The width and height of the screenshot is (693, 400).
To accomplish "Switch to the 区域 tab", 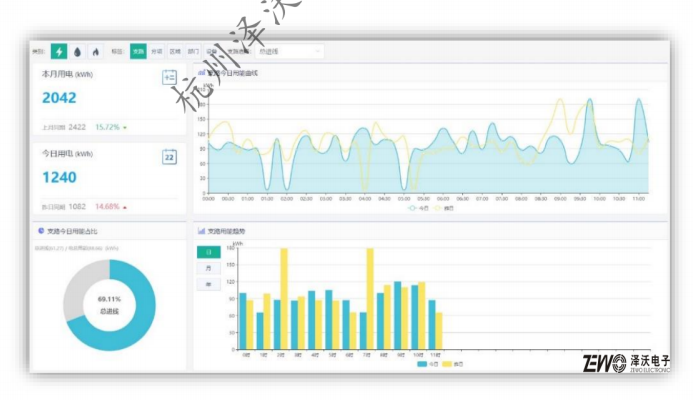I will (175, 51).
